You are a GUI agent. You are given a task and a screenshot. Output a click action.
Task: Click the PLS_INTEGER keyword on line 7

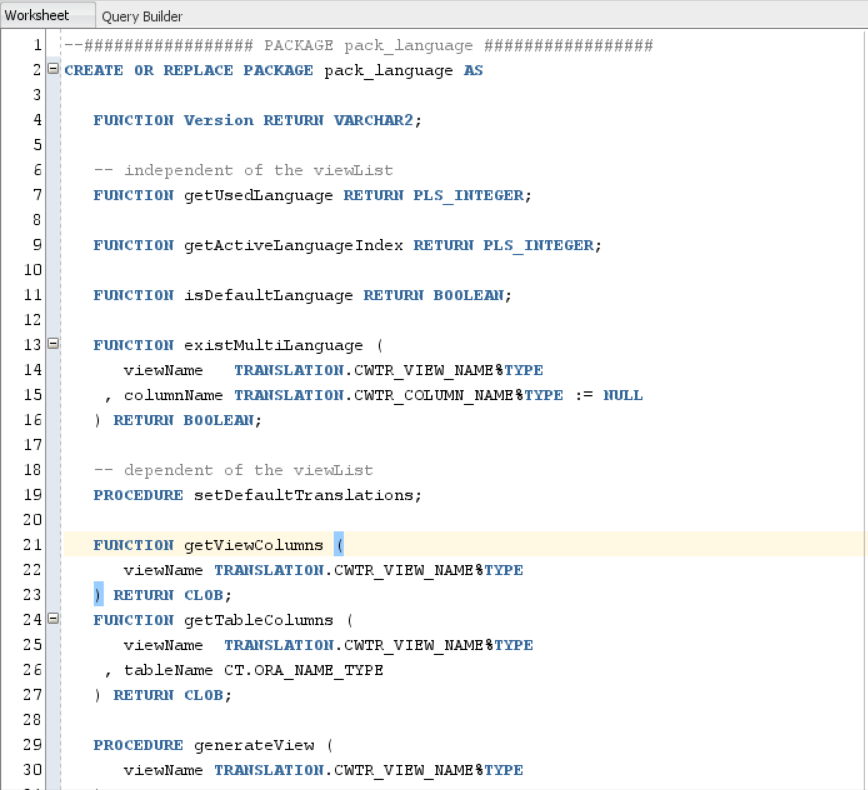coord(470,195)
